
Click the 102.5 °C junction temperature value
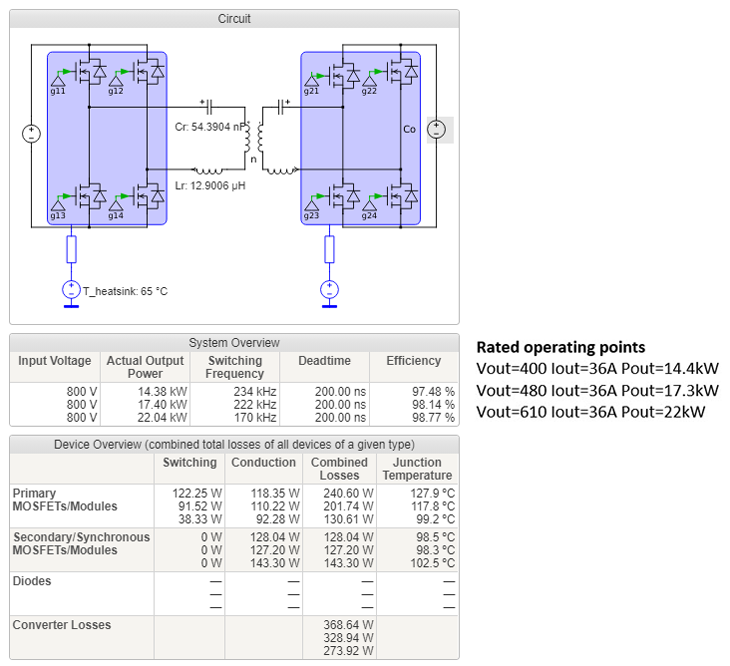point(433,563)
